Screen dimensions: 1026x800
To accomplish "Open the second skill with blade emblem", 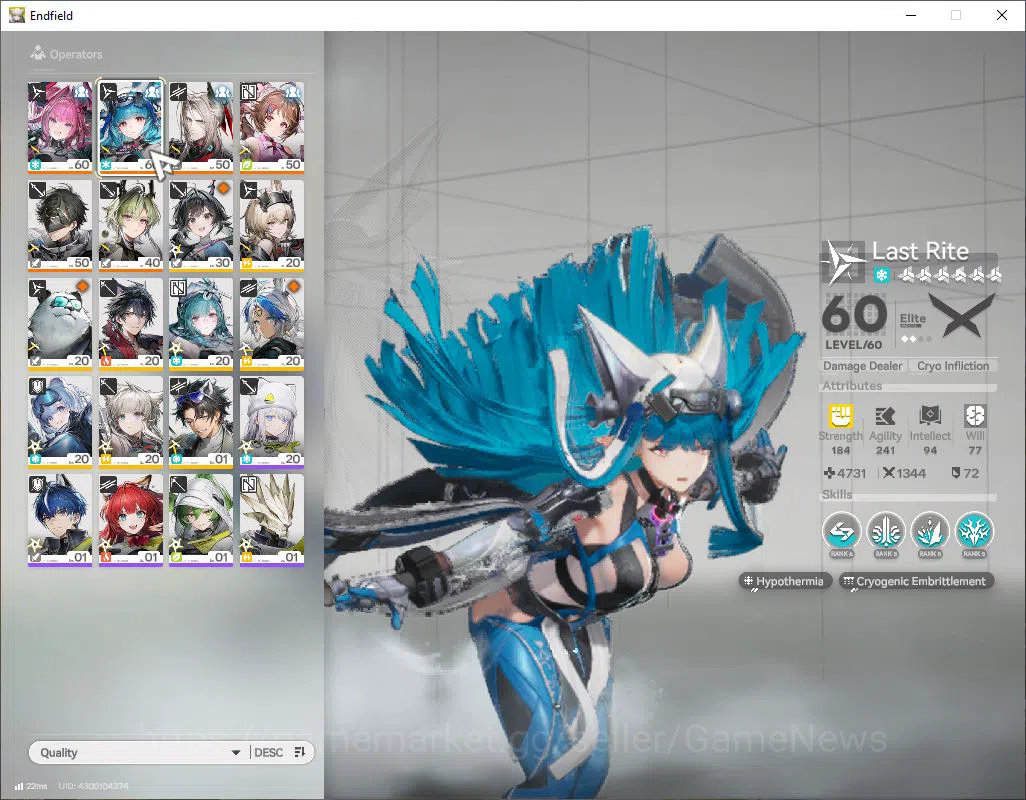I will coord(886,532).
